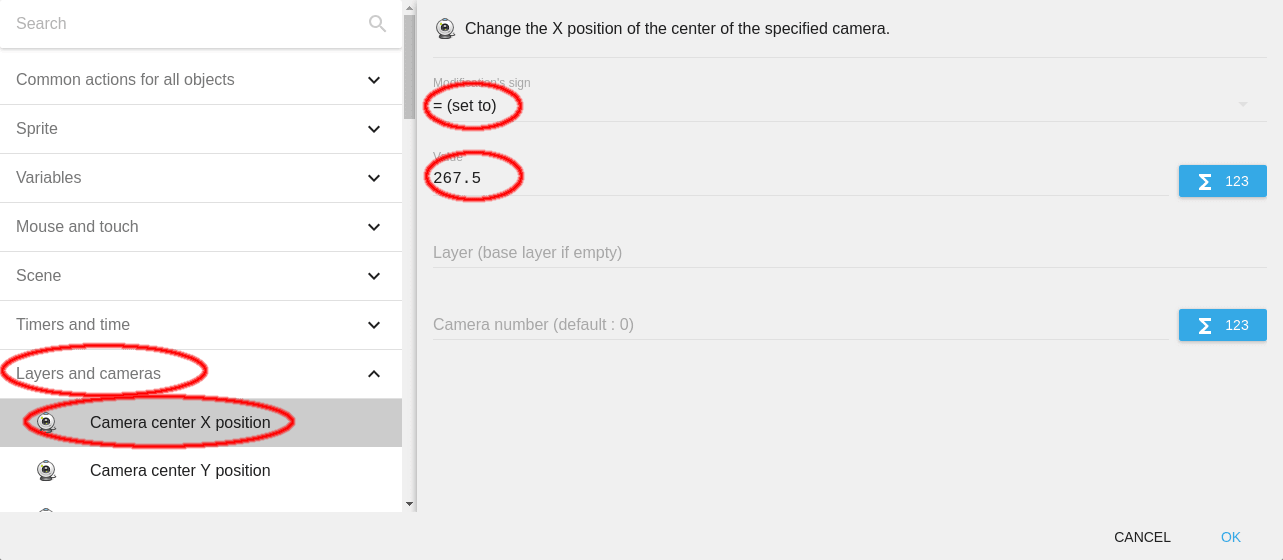Expand Timers and time category
Screen dimensions: 1283x560
(374, 325)
